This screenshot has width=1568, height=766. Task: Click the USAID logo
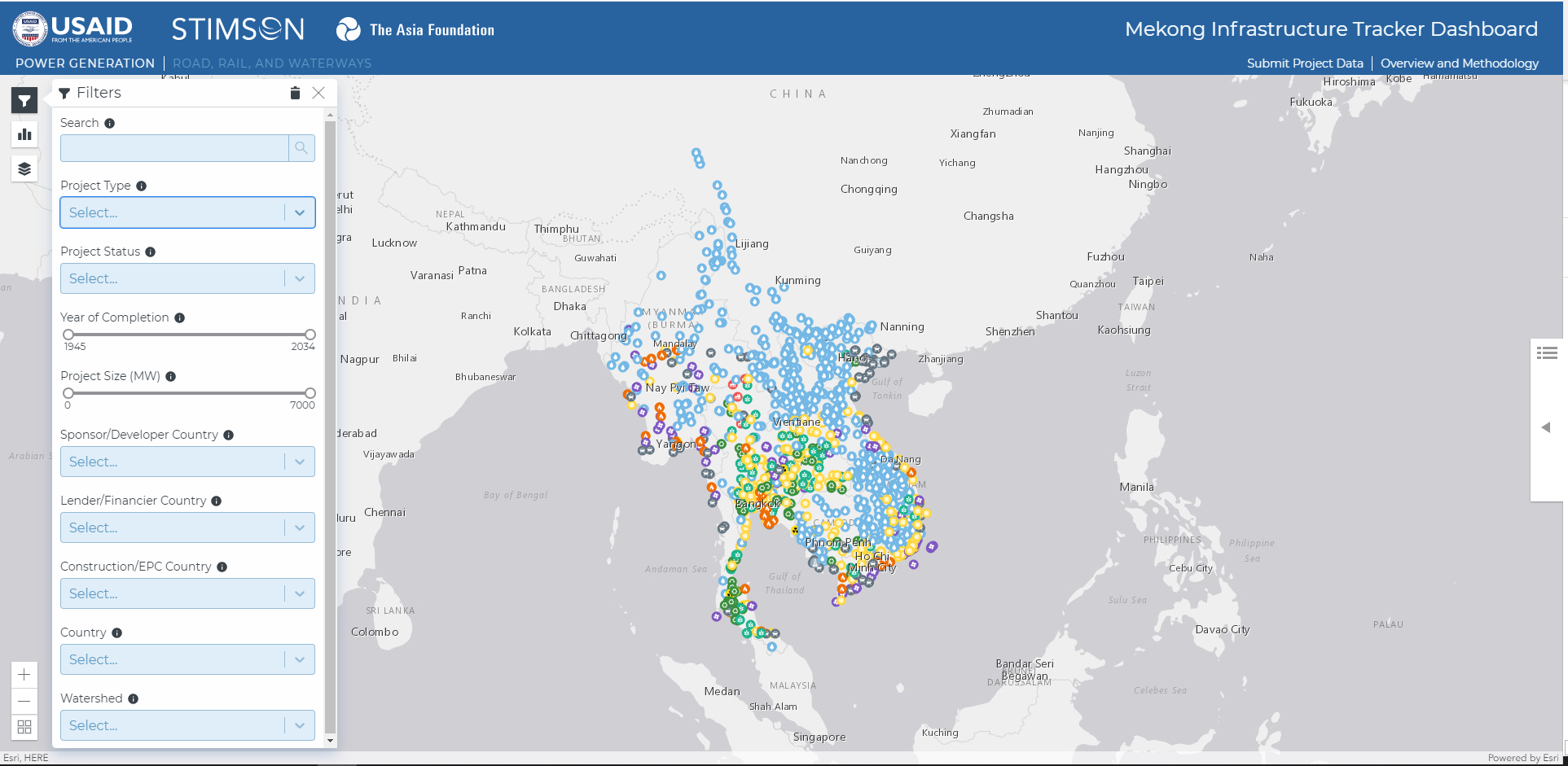tap(72, 28)
